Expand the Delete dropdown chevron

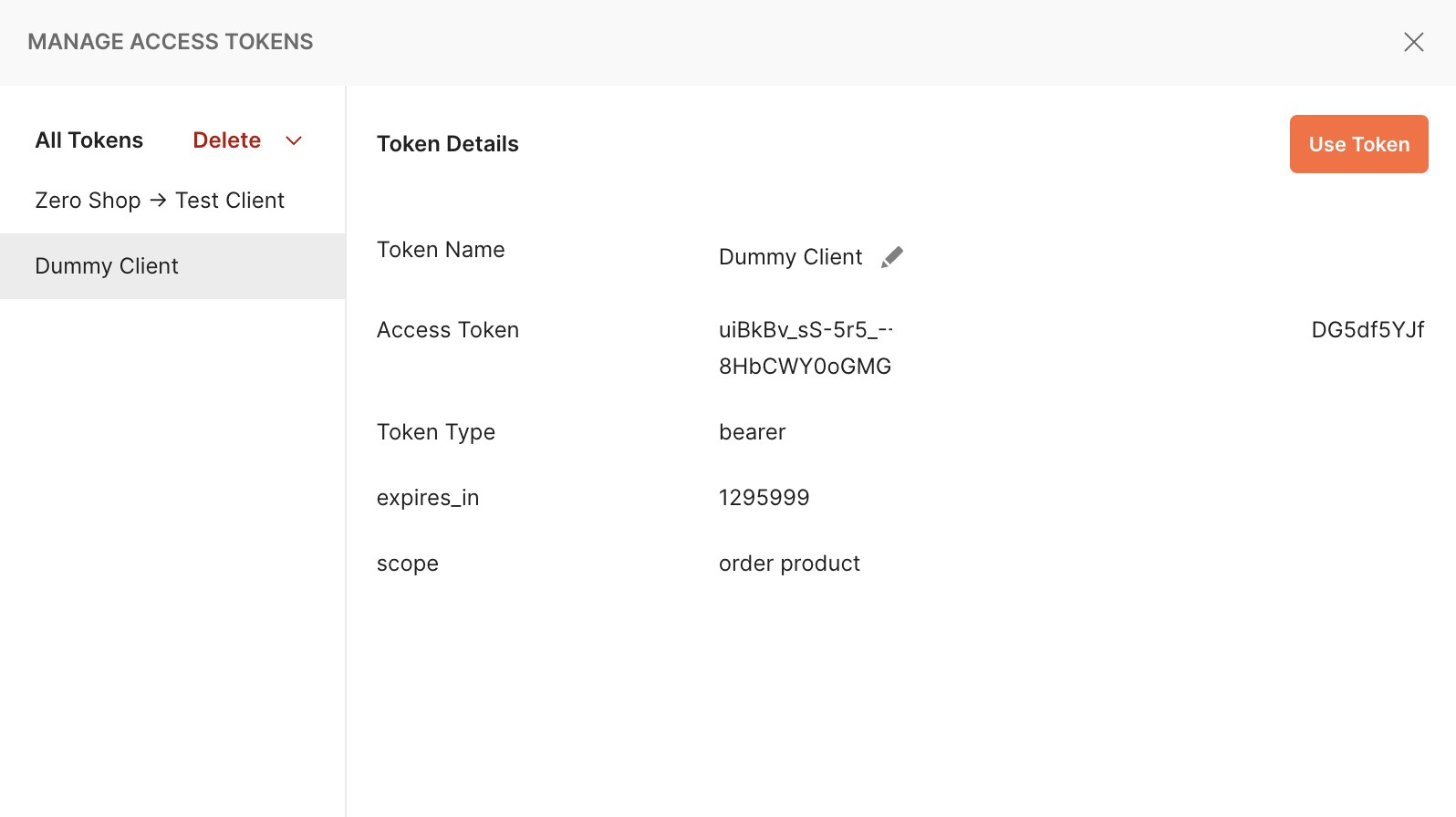[294, 140]
